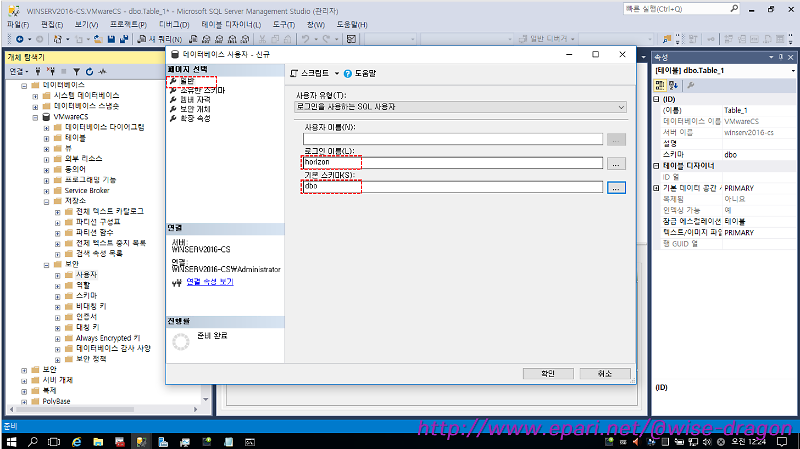Open the Script (스크립트) dropdown arrow
The width and height of the screenshot is (800, 449).
point(337,73)
